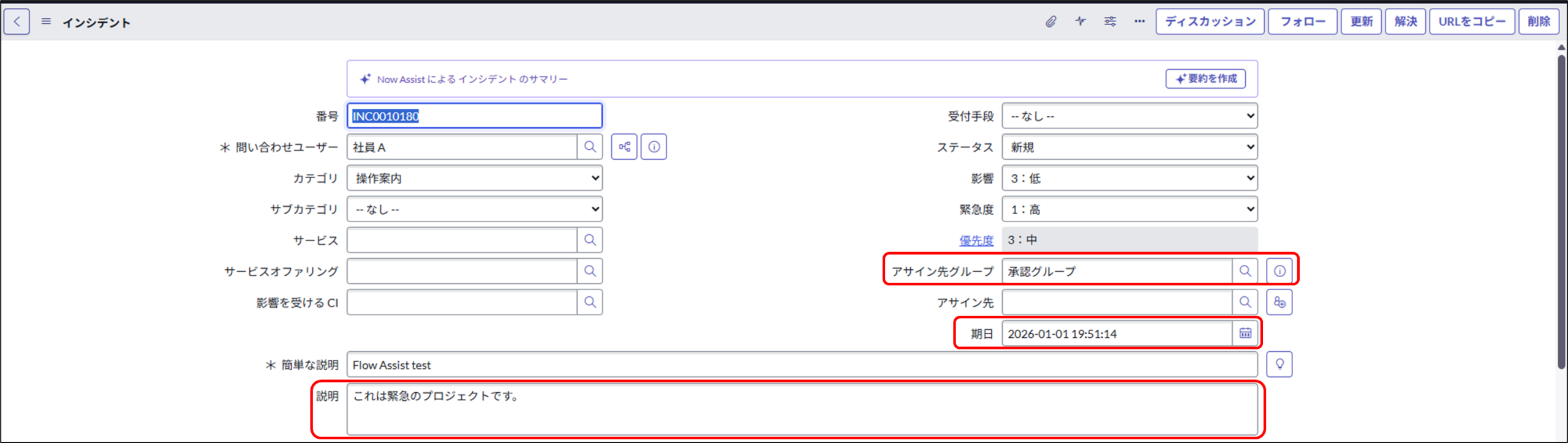1568x443 pixels.
Task: Open the personalize form settings icon
Action: click(1110, 22)
